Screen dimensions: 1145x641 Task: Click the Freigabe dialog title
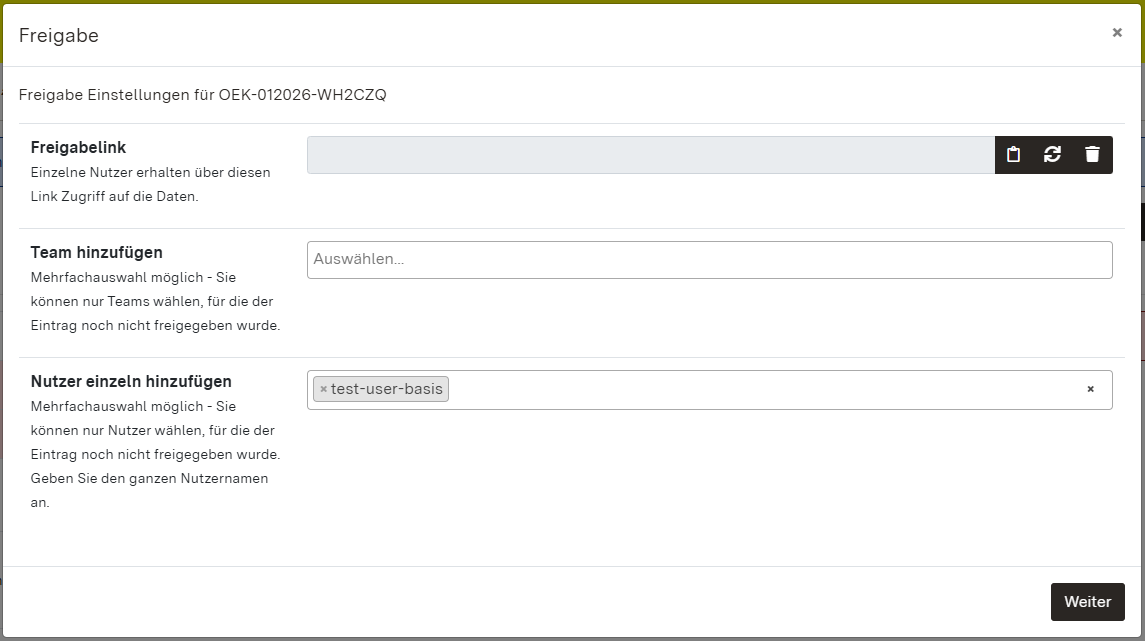click(59, 36)
